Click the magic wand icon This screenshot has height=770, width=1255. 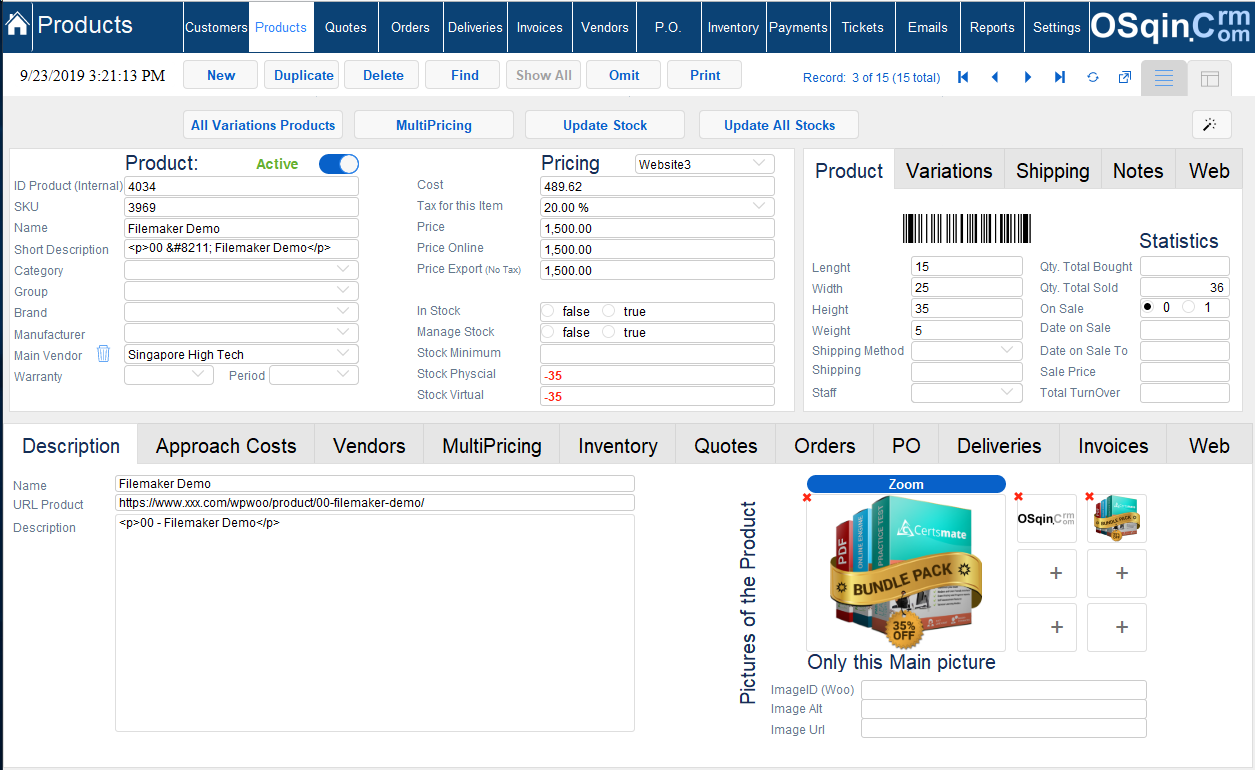point(1211,125)
